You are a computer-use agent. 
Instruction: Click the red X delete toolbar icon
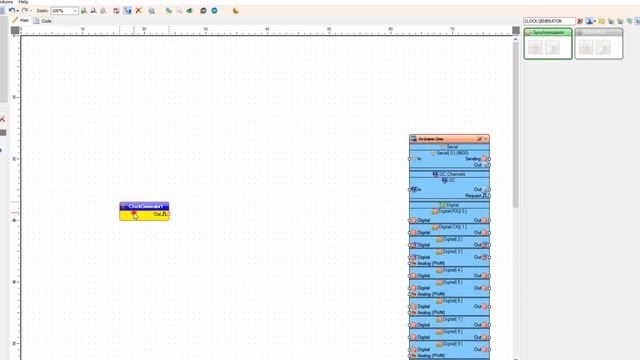click(138, 11)
